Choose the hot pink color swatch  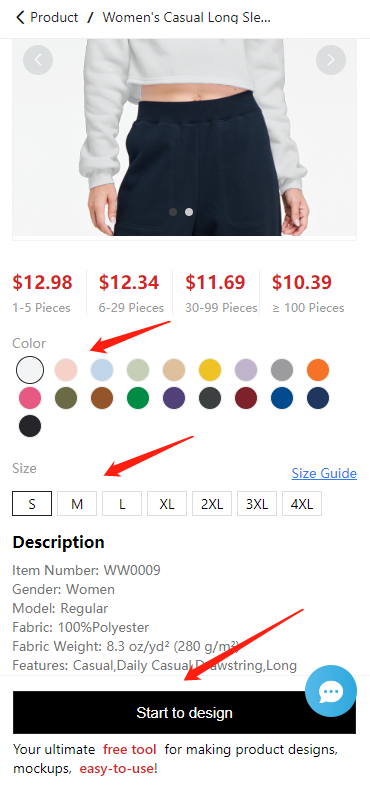point(30,399)
